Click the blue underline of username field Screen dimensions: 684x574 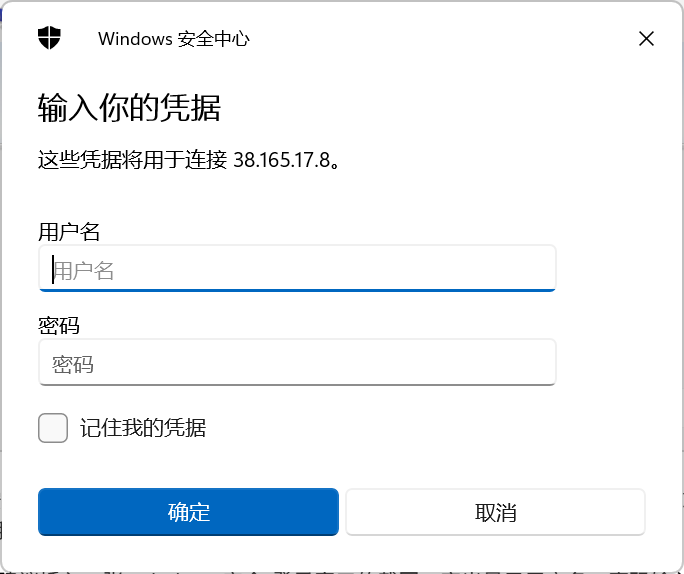(297, 289)
